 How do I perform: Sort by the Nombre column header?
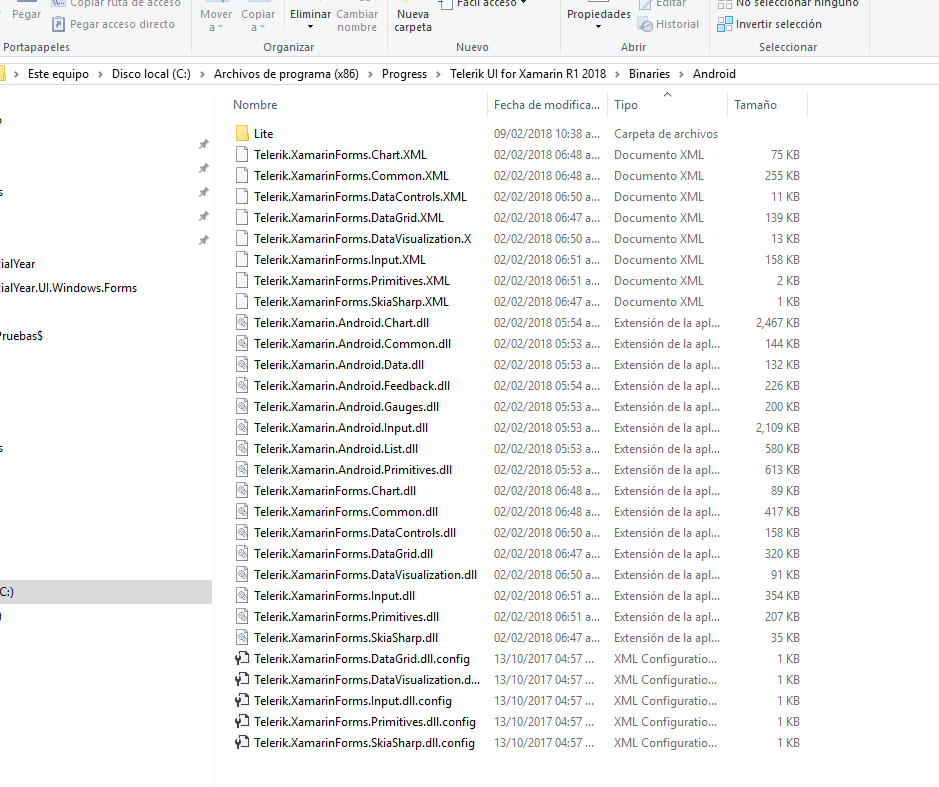(255, 105)
